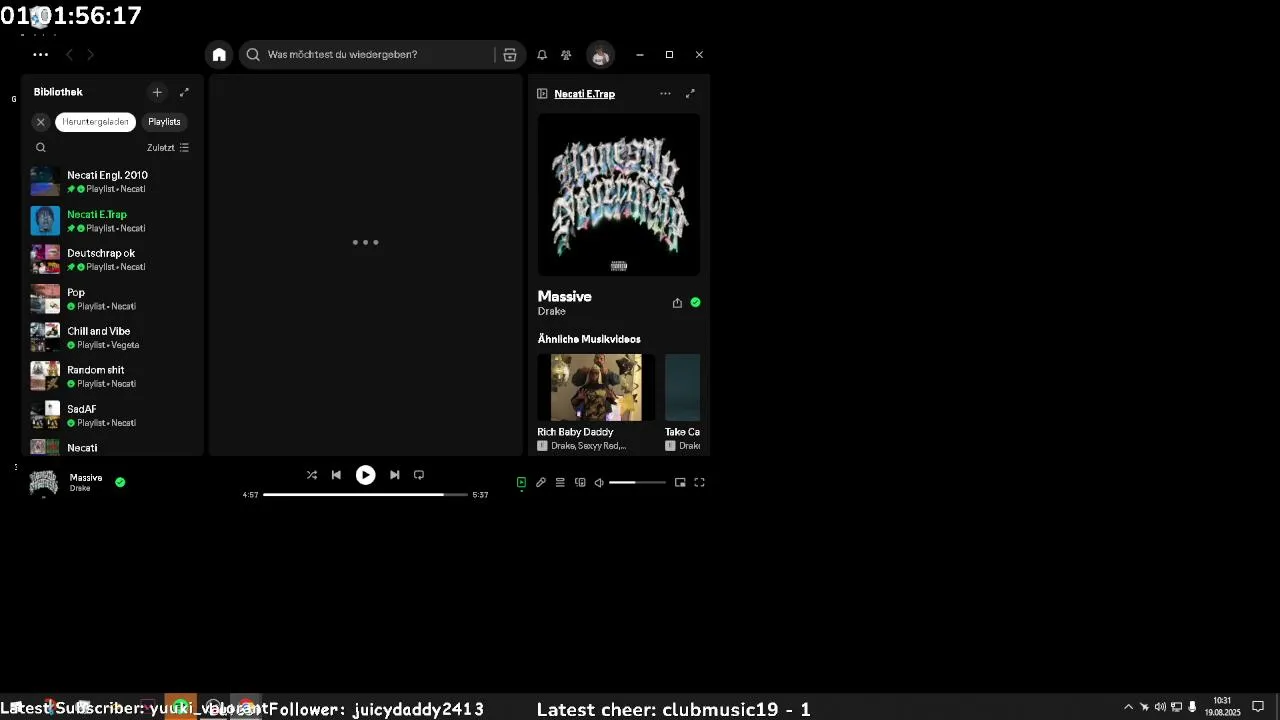Open Connect to a device

pyautogui.click(x=580, y=482)
